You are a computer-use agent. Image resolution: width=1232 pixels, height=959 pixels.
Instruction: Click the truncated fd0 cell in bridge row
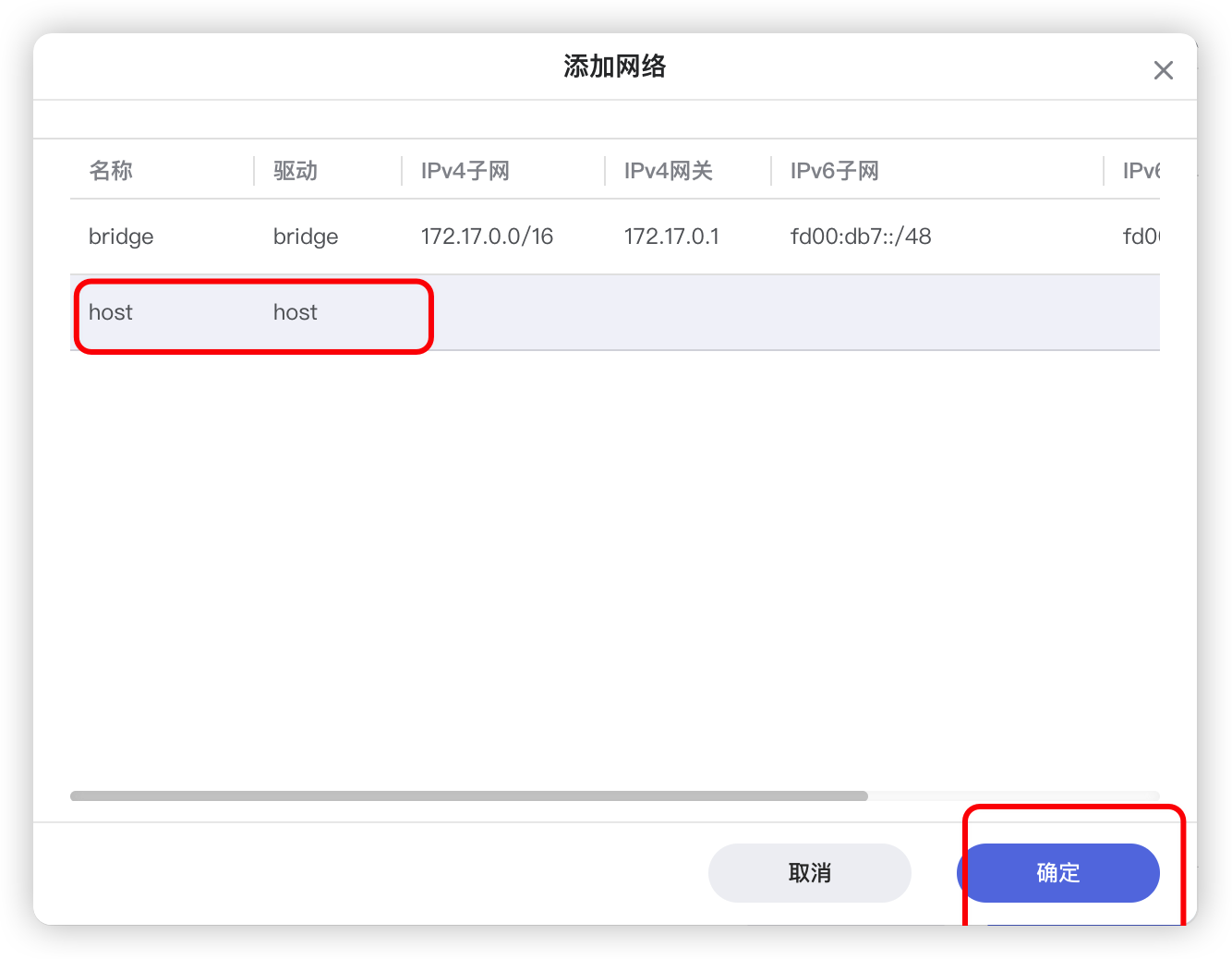tap(1141, 237)
